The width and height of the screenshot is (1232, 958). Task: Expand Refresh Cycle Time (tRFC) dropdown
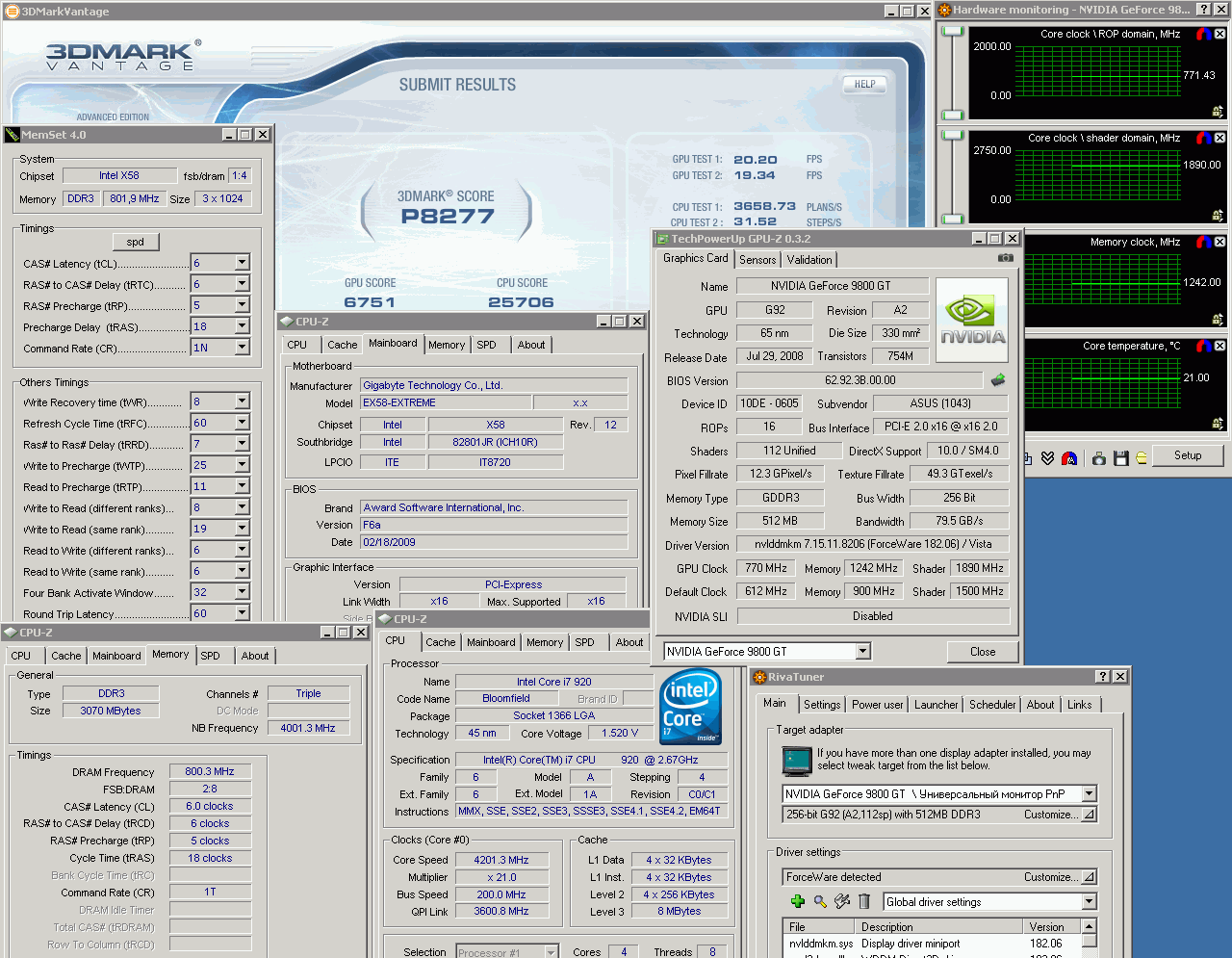coord(242,423)
